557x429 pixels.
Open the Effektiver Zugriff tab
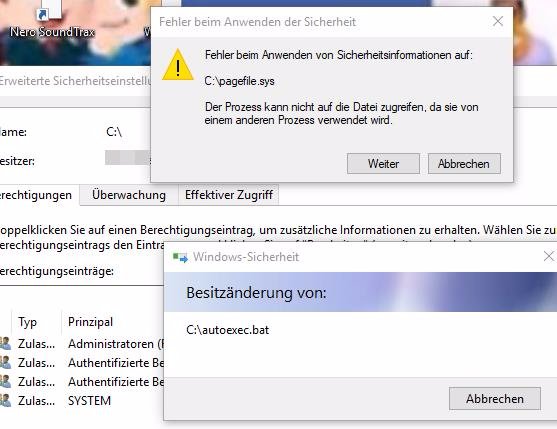pos(229,195)
